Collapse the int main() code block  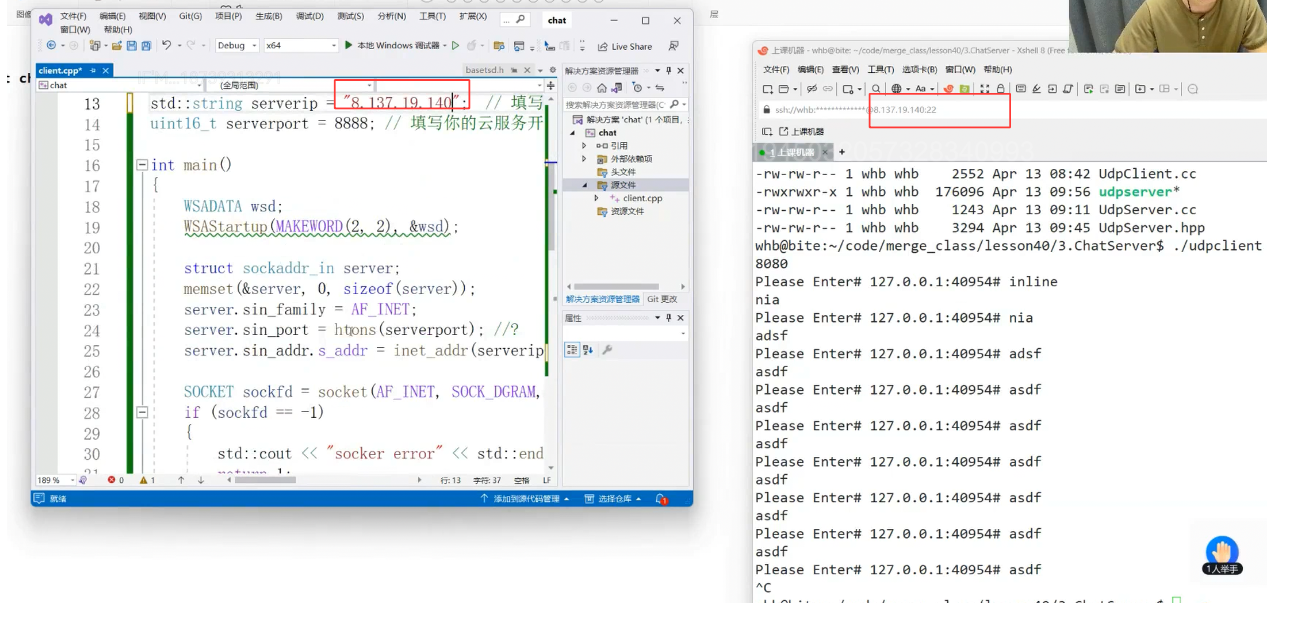142,166
